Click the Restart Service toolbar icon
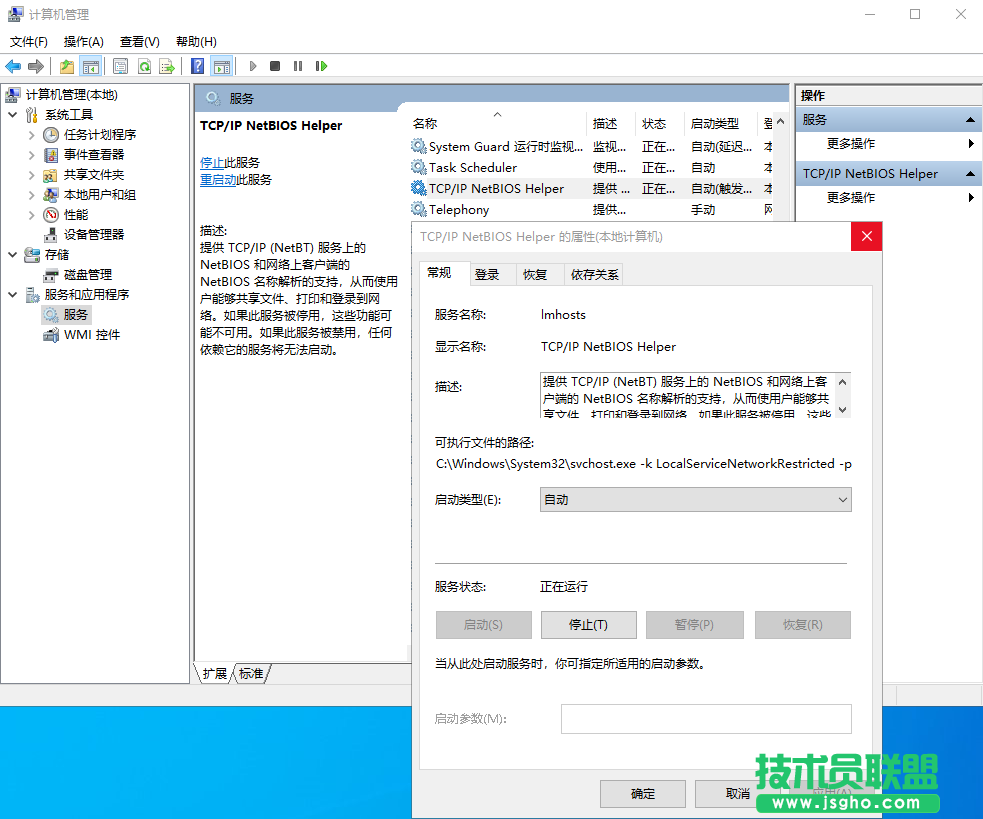 321,66
